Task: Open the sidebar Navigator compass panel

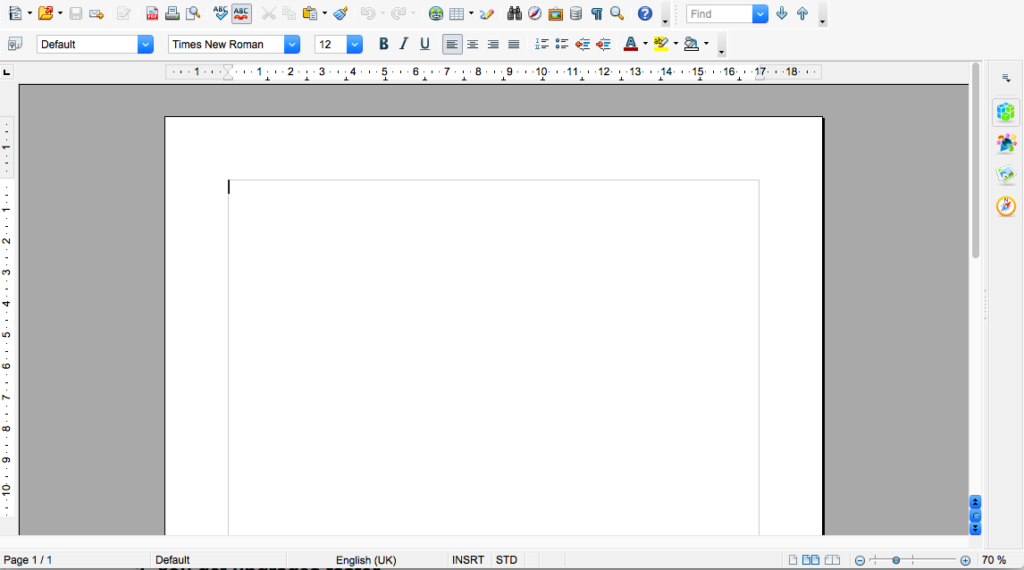Action: coord(1006,206)
